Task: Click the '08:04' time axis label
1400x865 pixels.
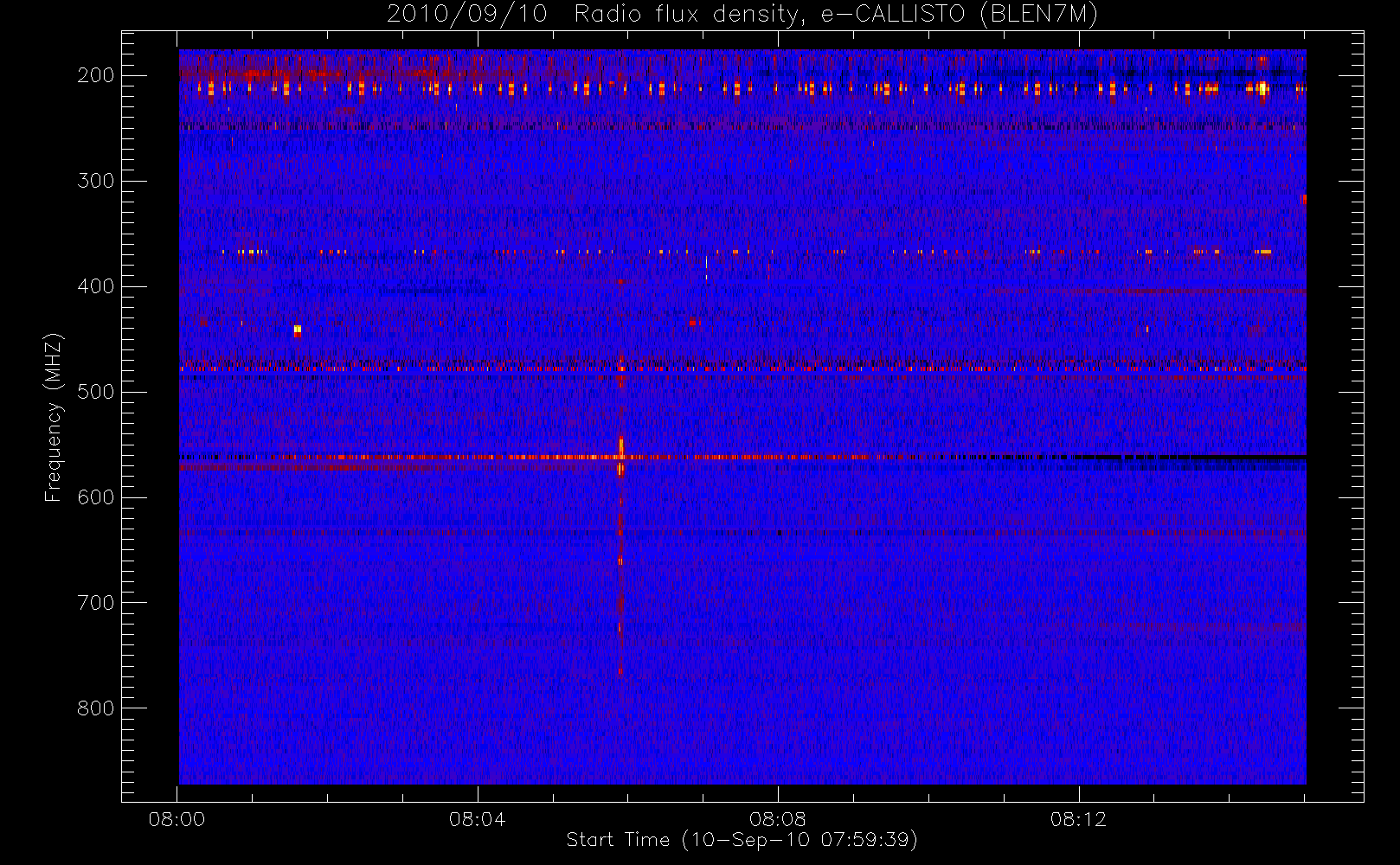Action: [477, 819]
